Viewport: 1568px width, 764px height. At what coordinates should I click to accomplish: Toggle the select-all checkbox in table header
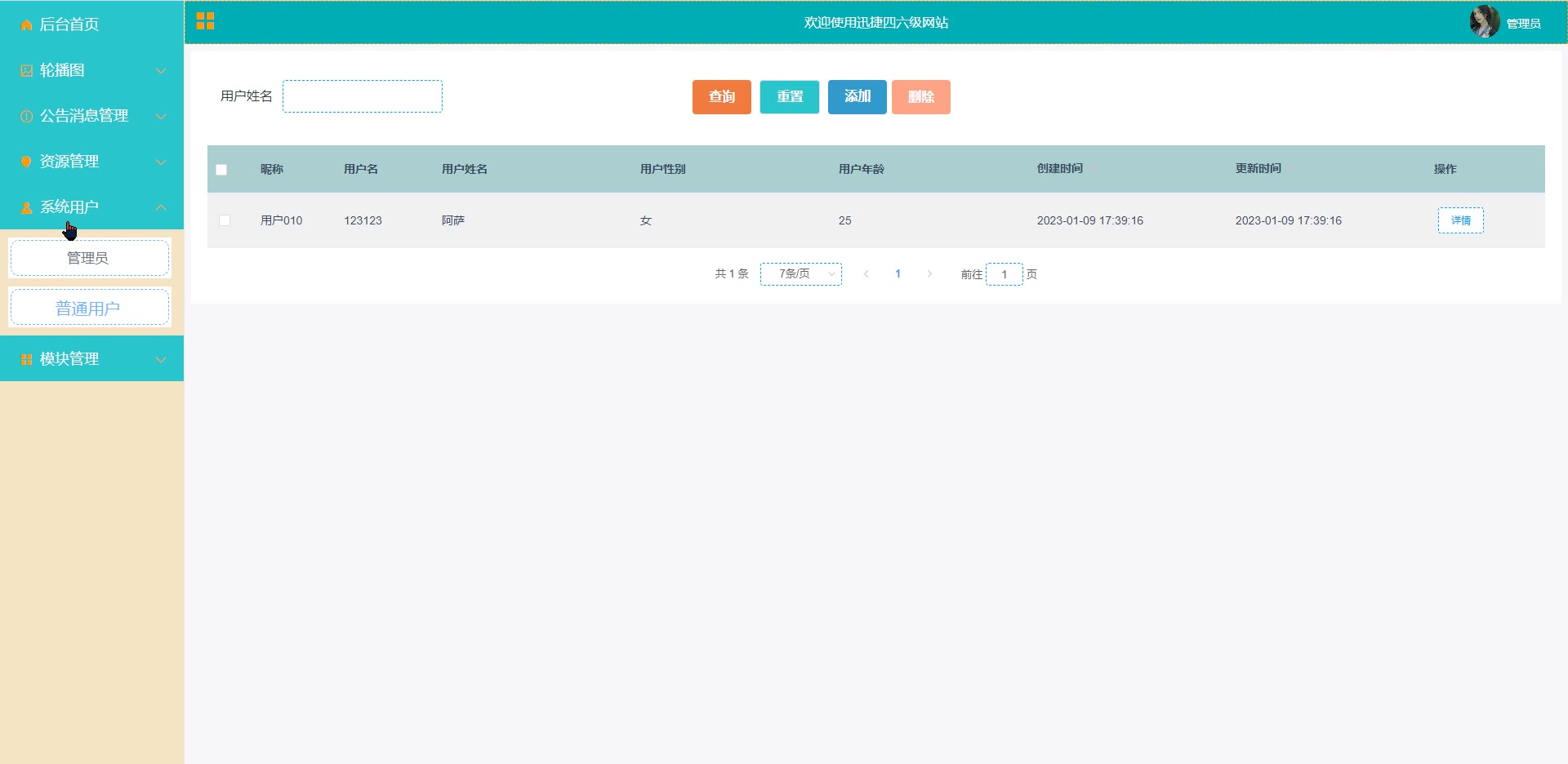click(221, 170)
